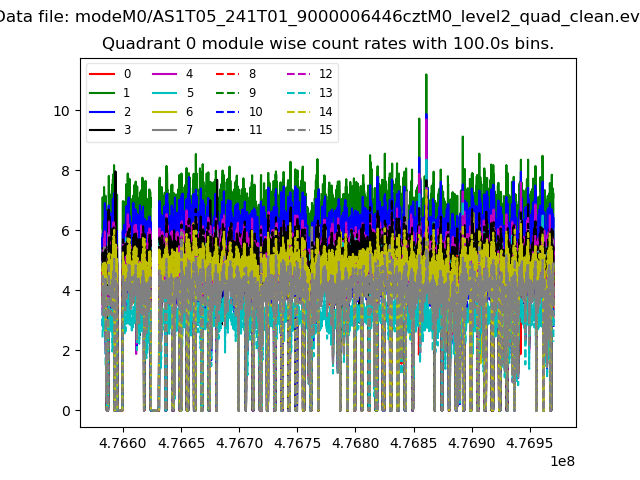This screenshot has height=480, width=640.
Task: Click legend entry for module 7
Action: tap(173, 130)
